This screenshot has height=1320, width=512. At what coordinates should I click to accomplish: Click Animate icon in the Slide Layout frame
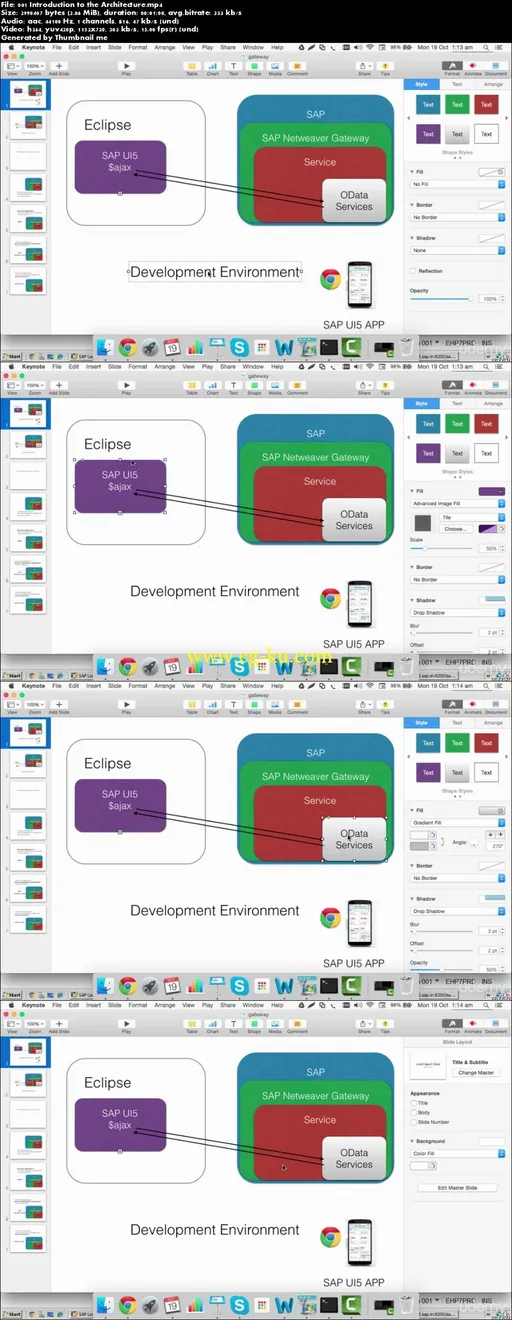472,1024
